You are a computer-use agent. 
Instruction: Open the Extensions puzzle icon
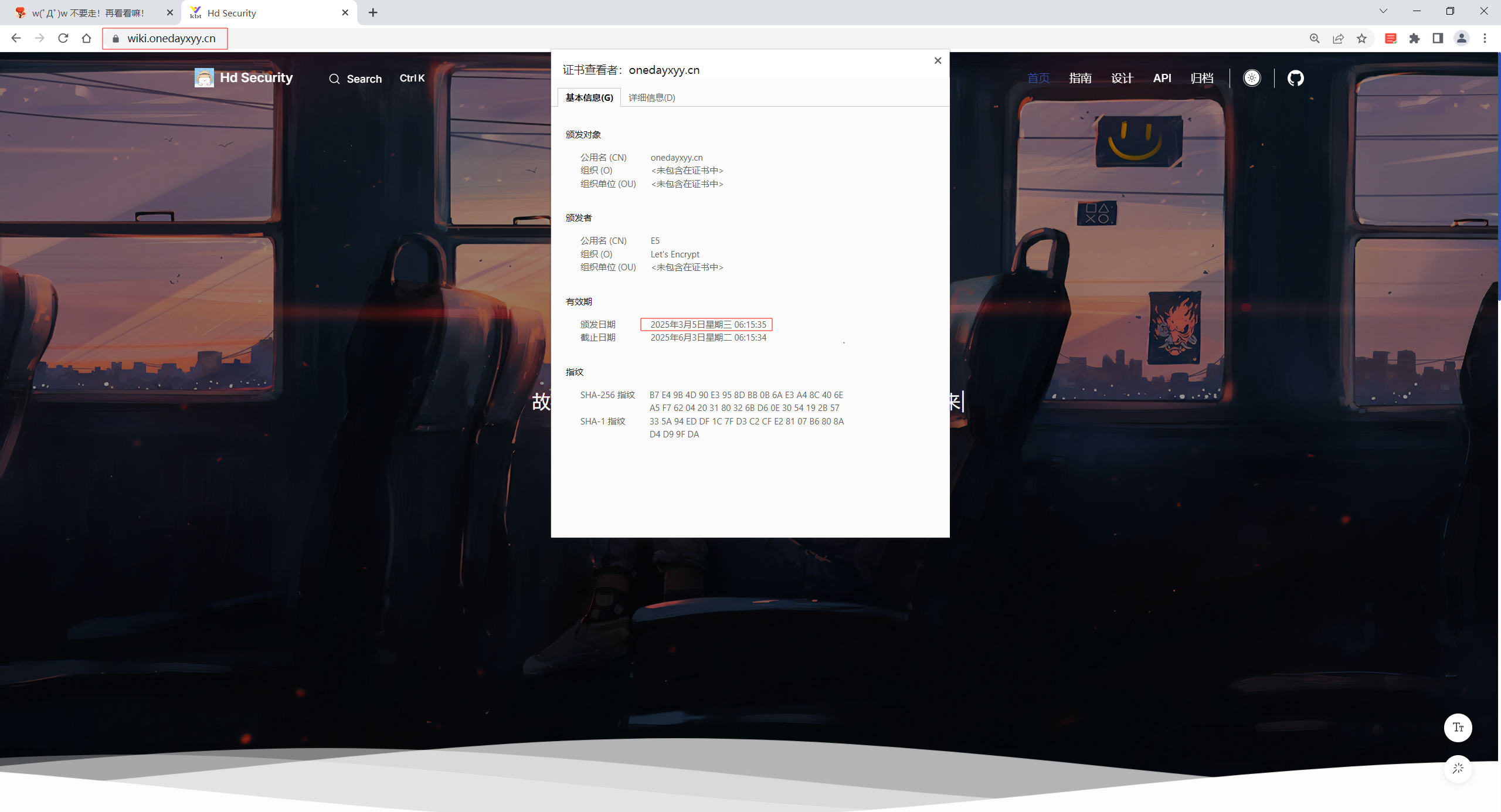click(x=1414, y=38)
